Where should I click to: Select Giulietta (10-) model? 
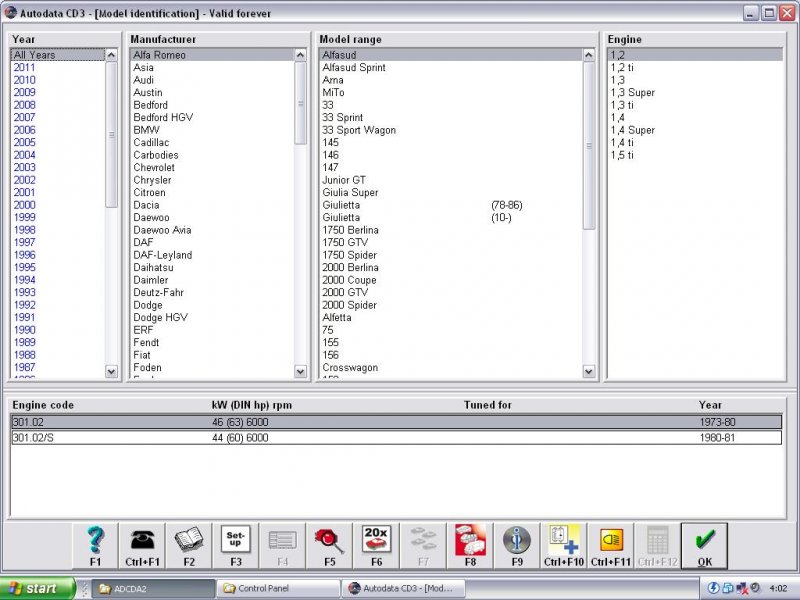click(x=451, y=217)
